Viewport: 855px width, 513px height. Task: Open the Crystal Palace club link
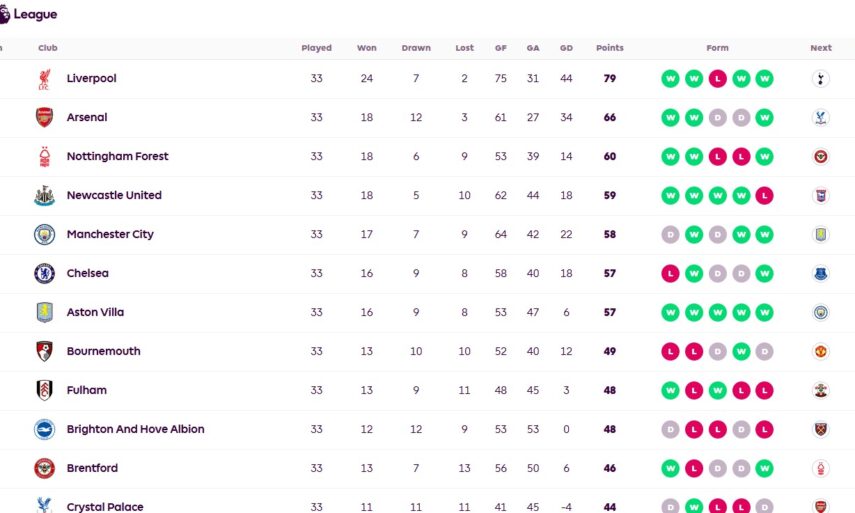(x=105, y=507)
